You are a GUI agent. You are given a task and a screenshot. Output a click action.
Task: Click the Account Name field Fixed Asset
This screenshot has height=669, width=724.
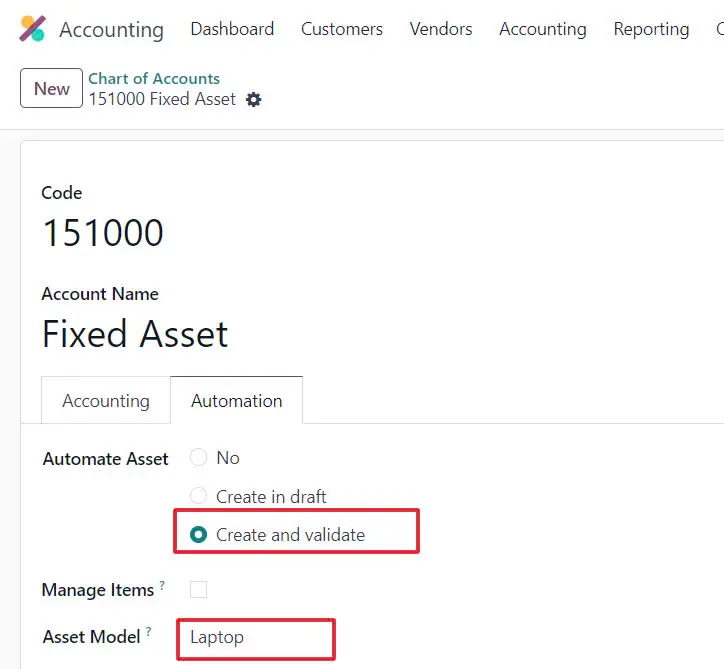135,334
